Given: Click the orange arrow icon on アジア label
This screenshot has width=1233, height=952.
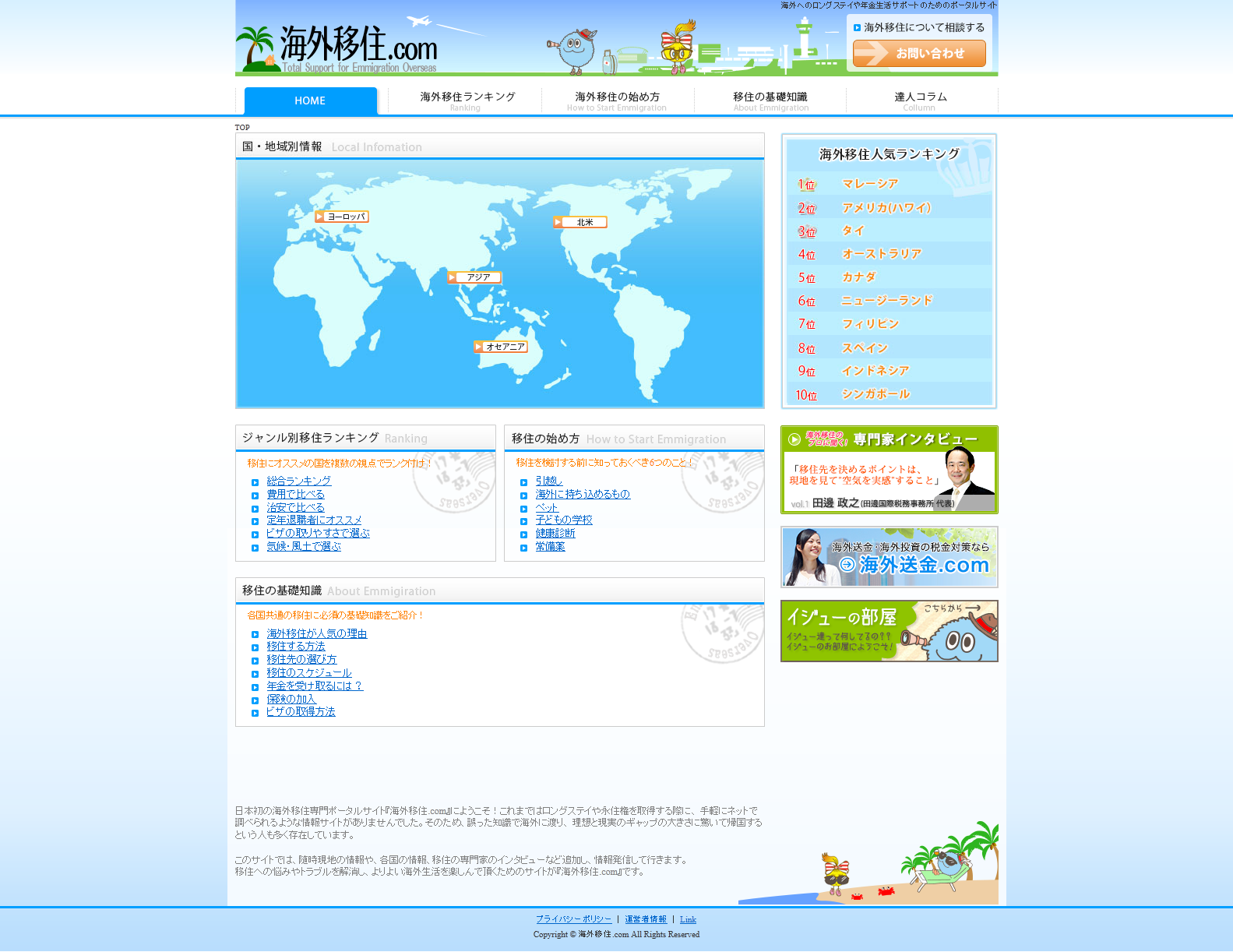Looking at the screenshot, I should 453,277.
